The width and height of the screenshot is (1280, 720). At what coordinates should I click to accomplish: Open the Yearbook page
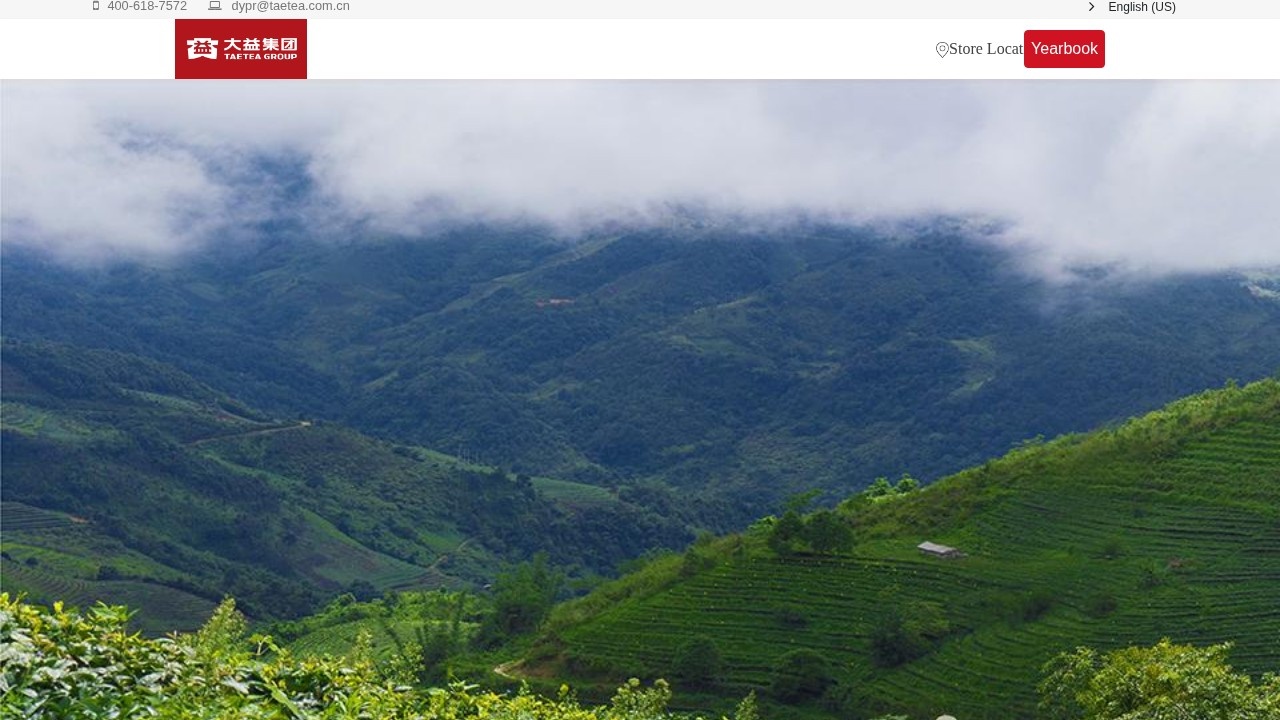1064,49
